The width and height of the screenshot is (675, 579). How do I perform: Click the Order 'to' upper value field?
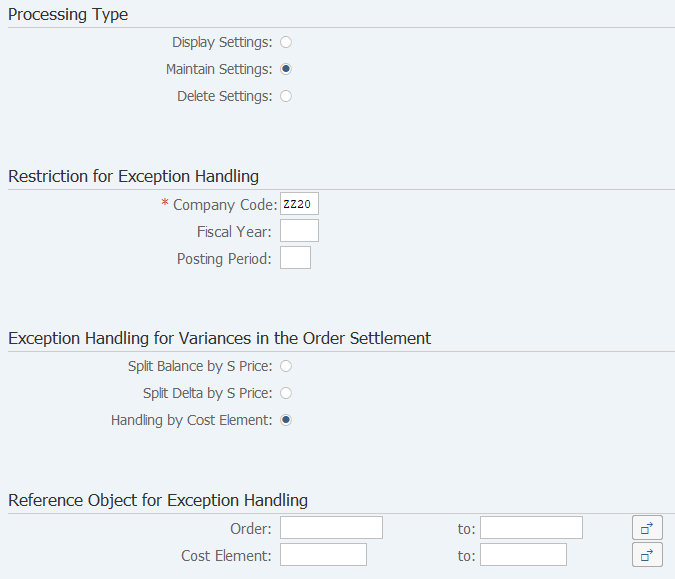click(531, 528)
